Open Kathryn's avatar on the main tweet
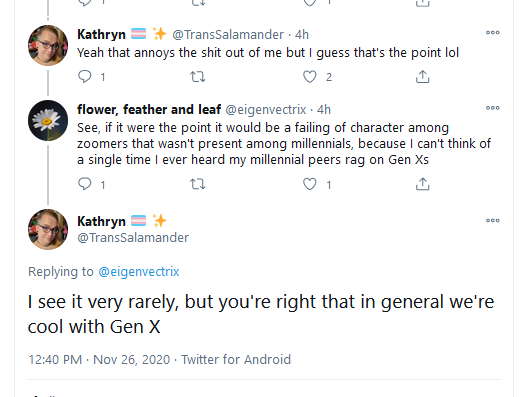This screenshot has width=528, height=397. 48,229
